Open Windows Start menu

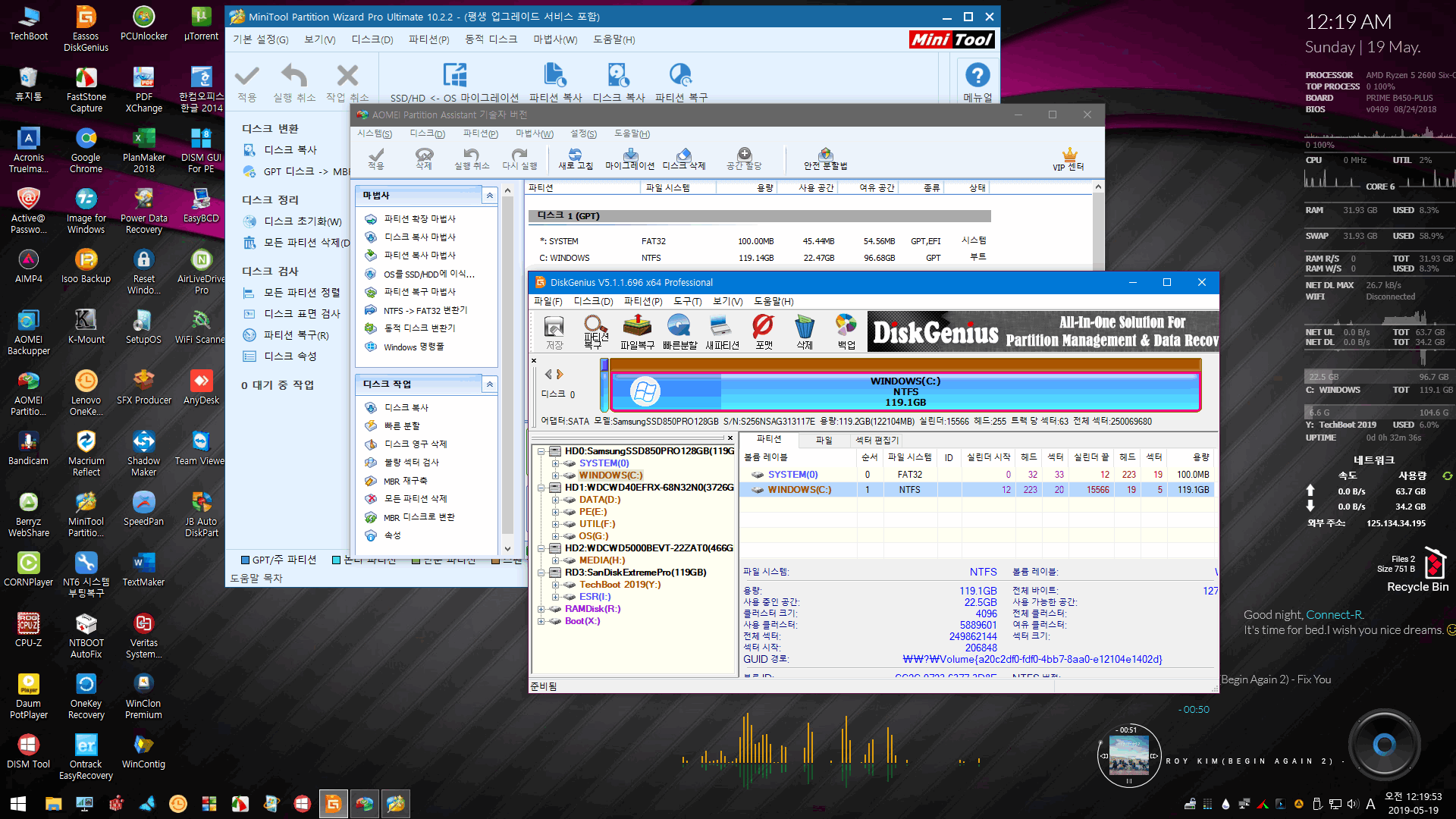(x=18, y=804)
